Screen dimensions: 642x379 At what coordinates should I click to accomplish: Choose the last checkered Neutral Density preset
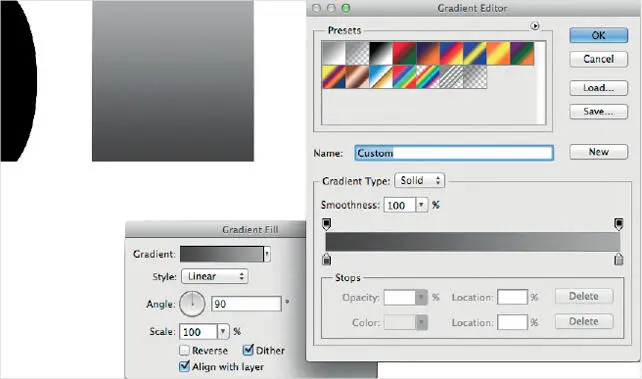pos(475,77)
